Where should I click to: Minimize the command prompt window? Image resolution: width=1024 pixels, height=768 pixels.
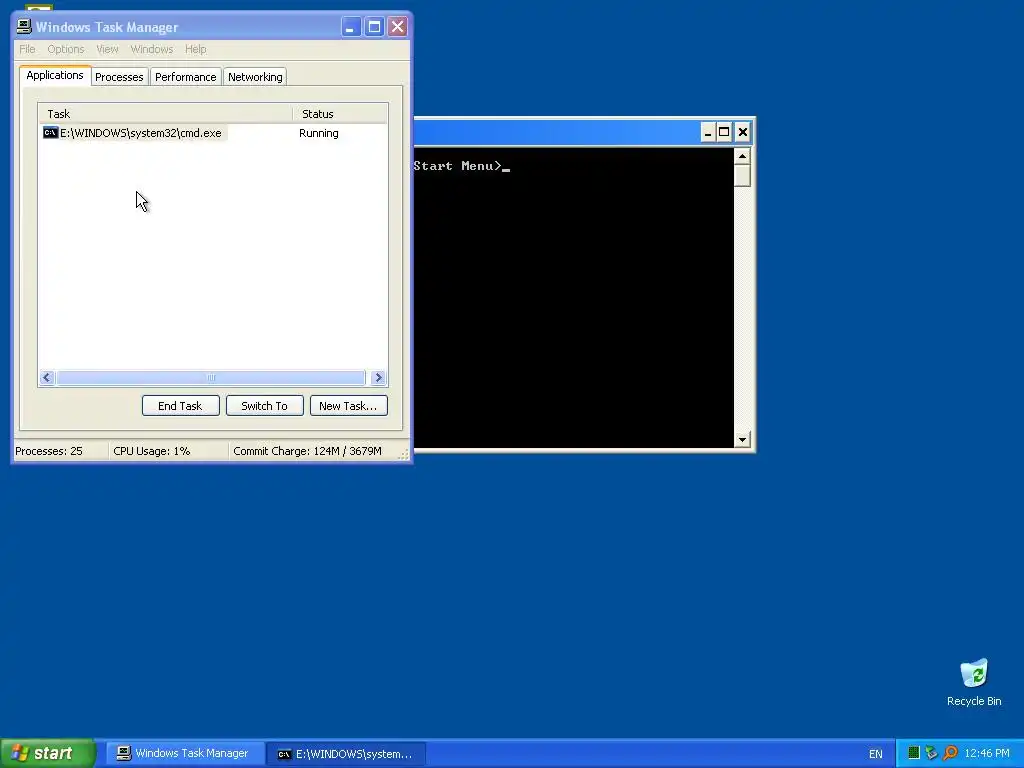pos(708,133)
